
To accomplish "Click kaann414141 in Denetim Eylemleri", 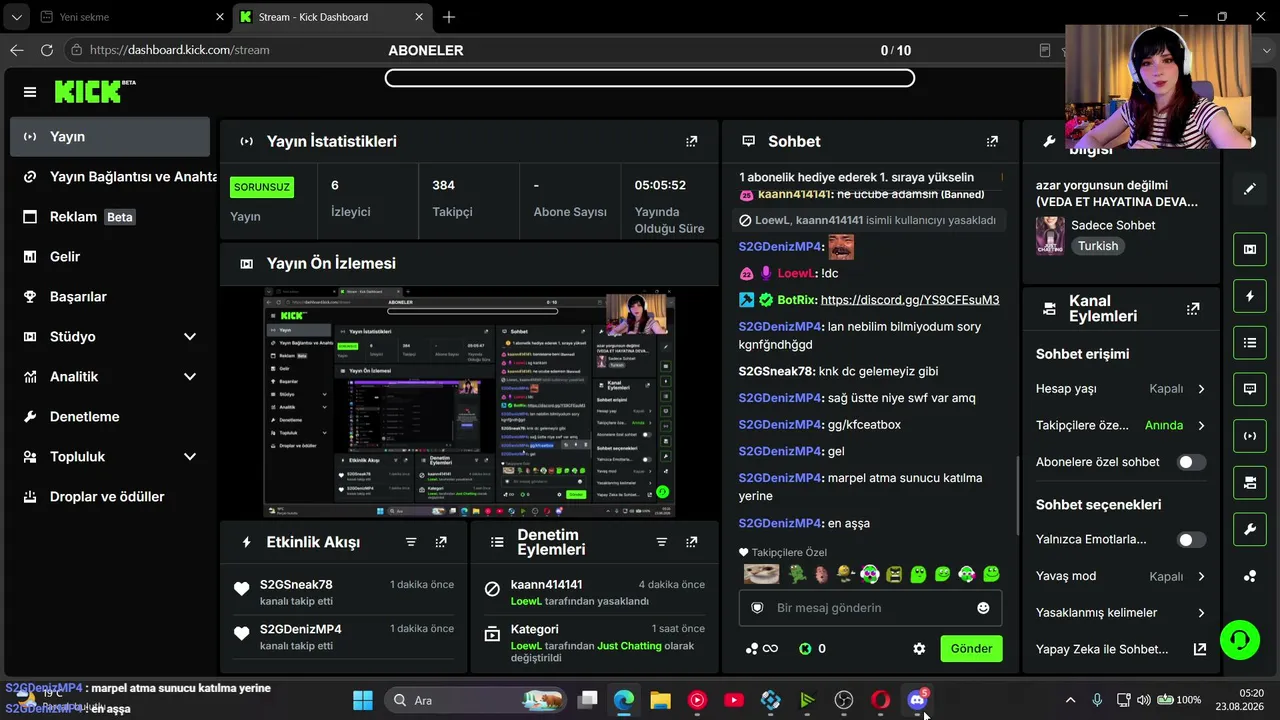I will pyautogui.click(x=546, y=585).
